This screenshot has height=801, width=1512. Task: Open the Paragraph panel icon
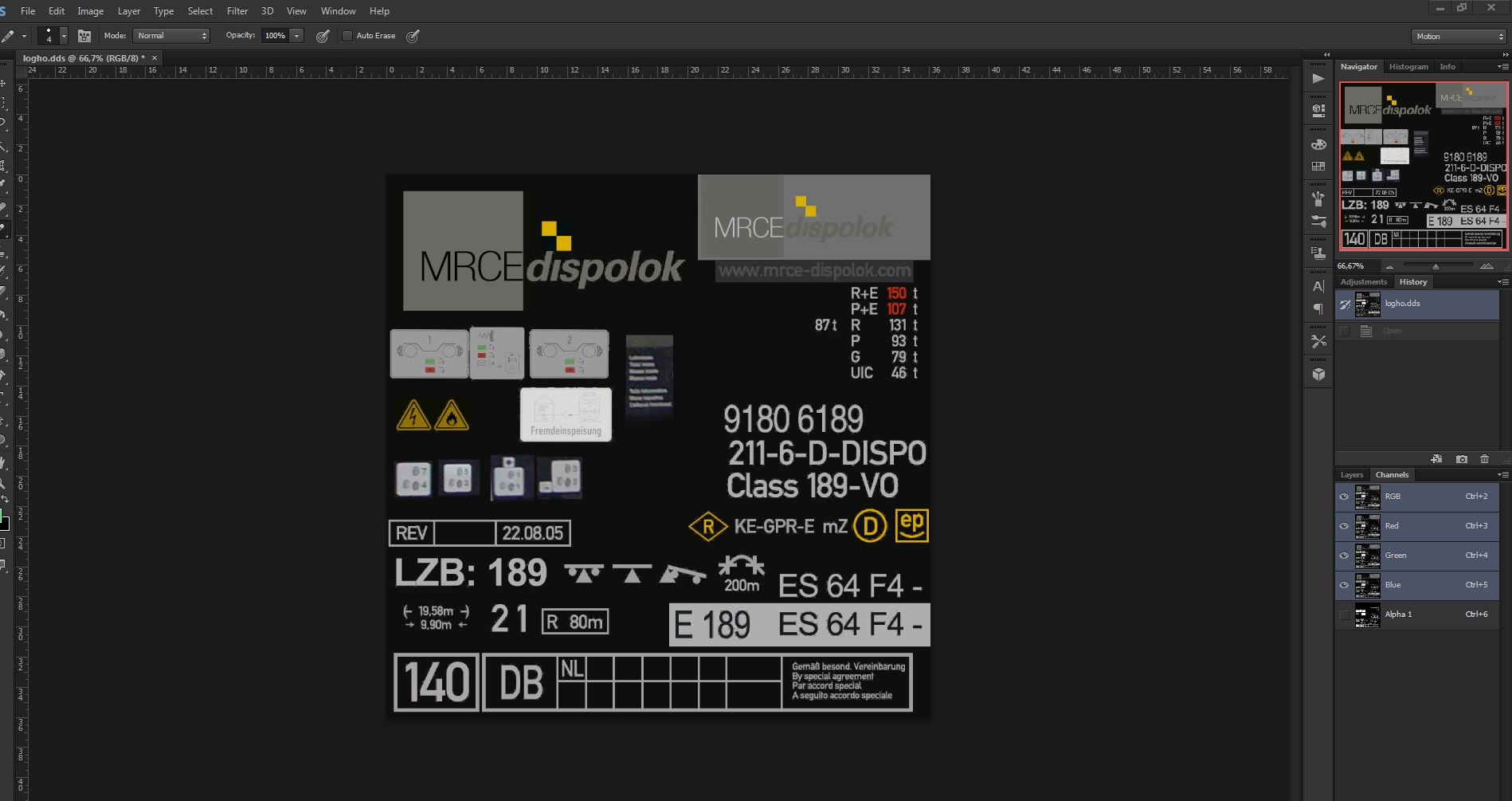[1318, 308]
